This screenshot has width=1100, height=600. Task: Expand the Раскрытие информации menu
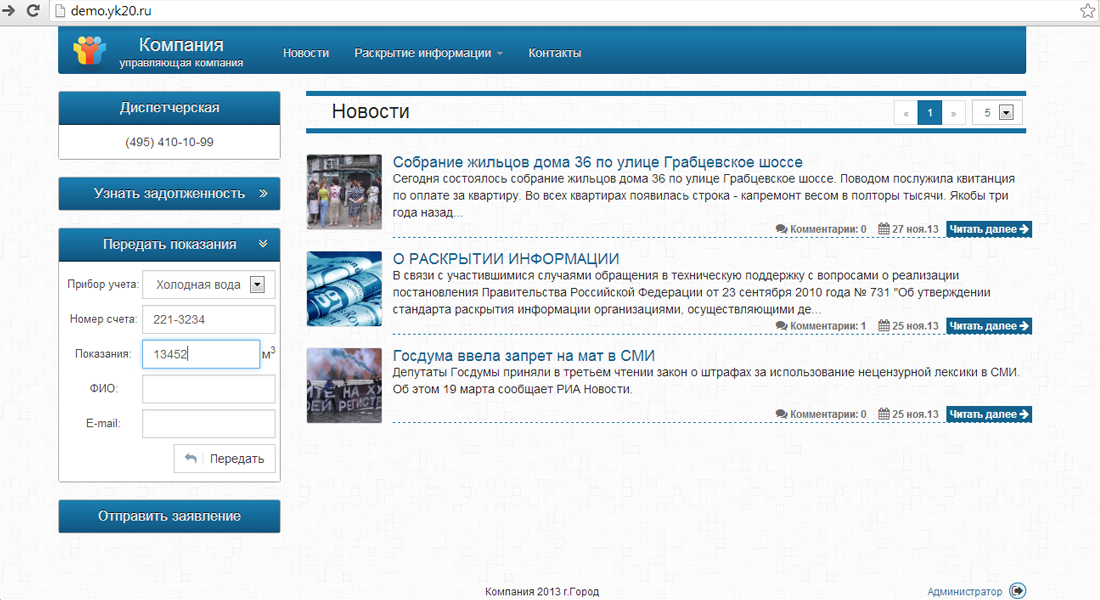point(428,53)
